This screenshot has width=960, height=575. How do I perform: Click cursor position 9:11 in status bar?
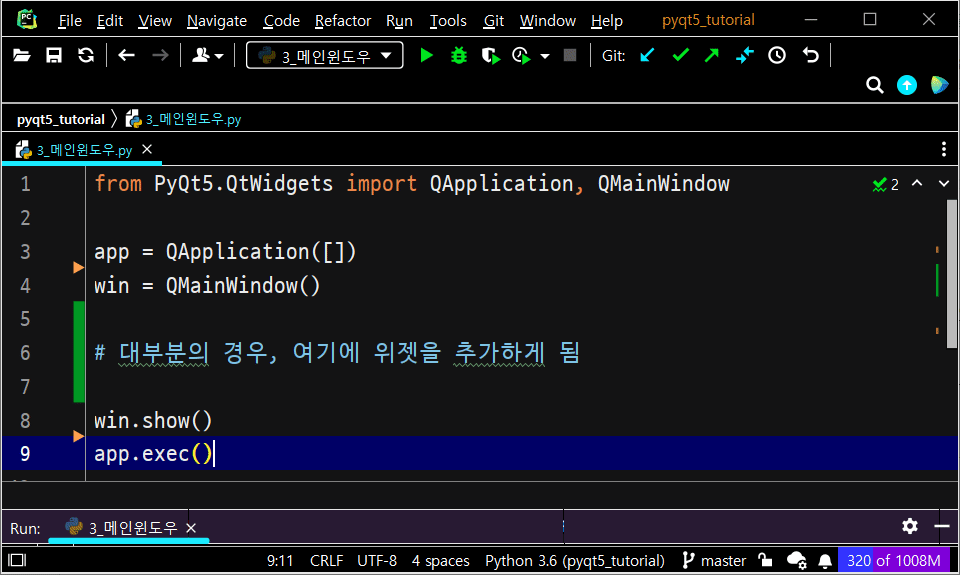click(x=280, y=560)
